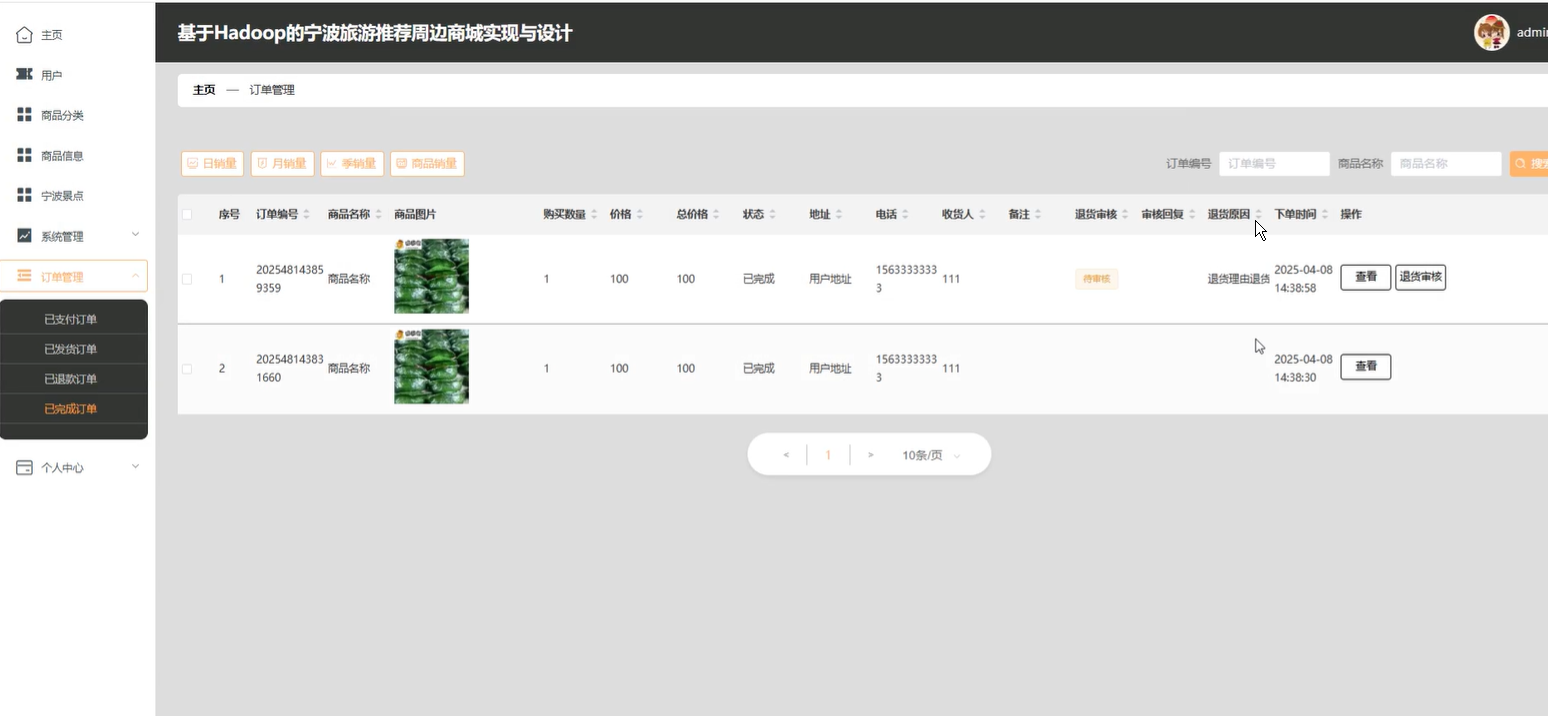Collapse the 订单管理 sidebar menu
Viewport: 1548px width, 716px height.
coord(135,276)
